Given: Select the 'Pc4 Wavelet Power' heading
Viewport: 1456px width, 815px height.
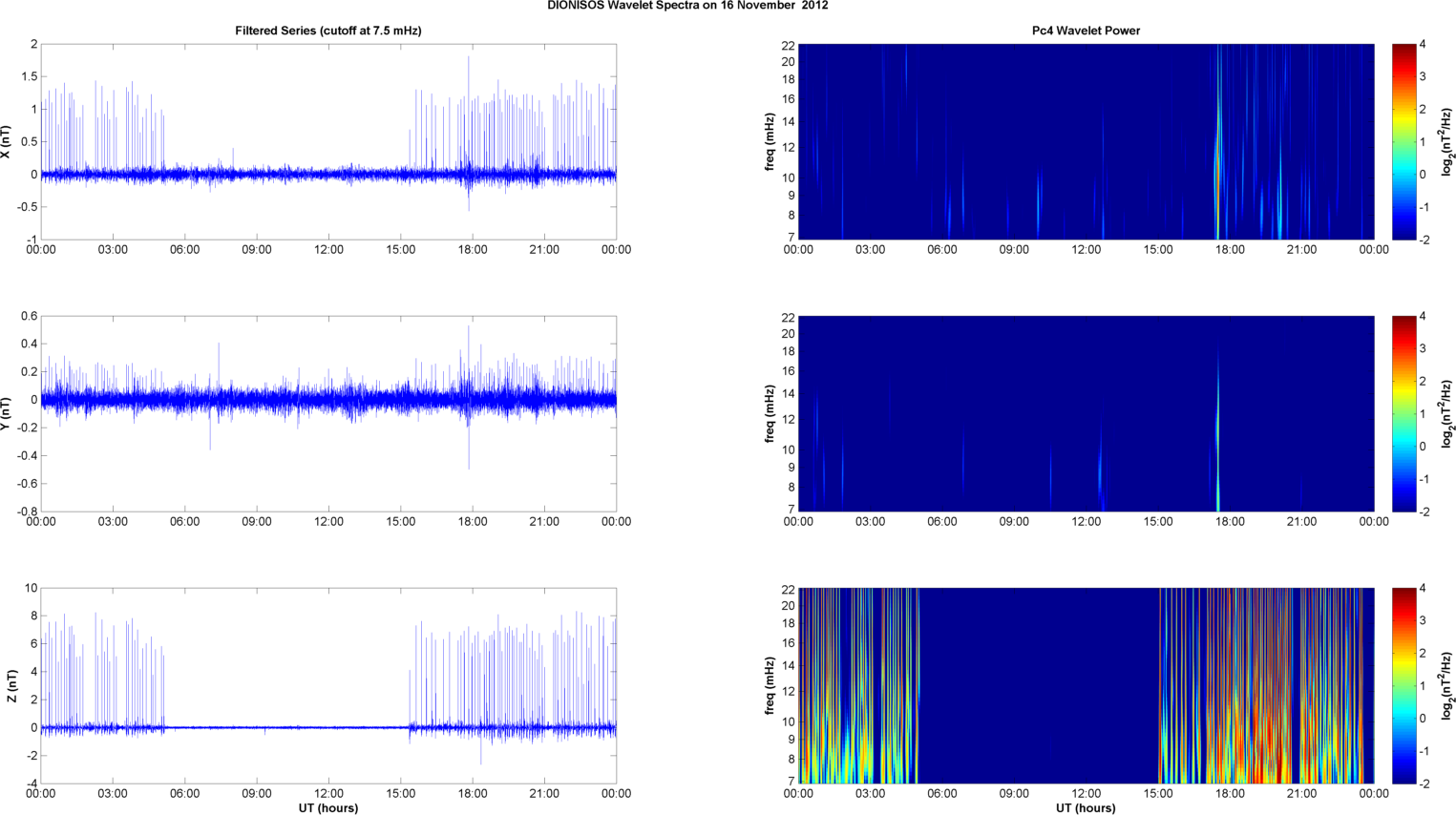Looking at the screenshot, I should click(x=1086, y=31).
